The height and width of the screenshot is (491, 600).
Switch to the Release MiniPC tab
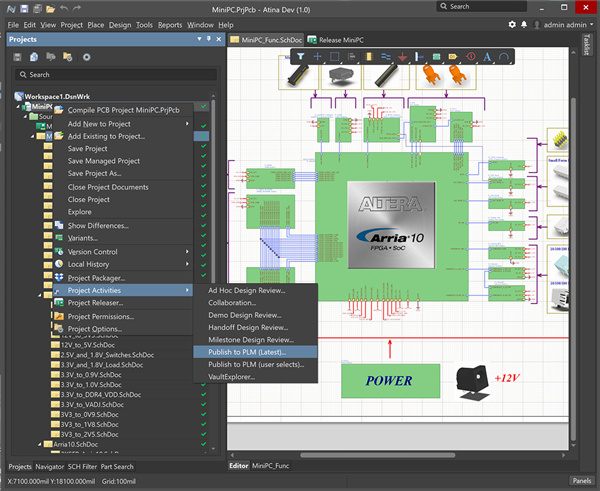(x=338, y=40)
